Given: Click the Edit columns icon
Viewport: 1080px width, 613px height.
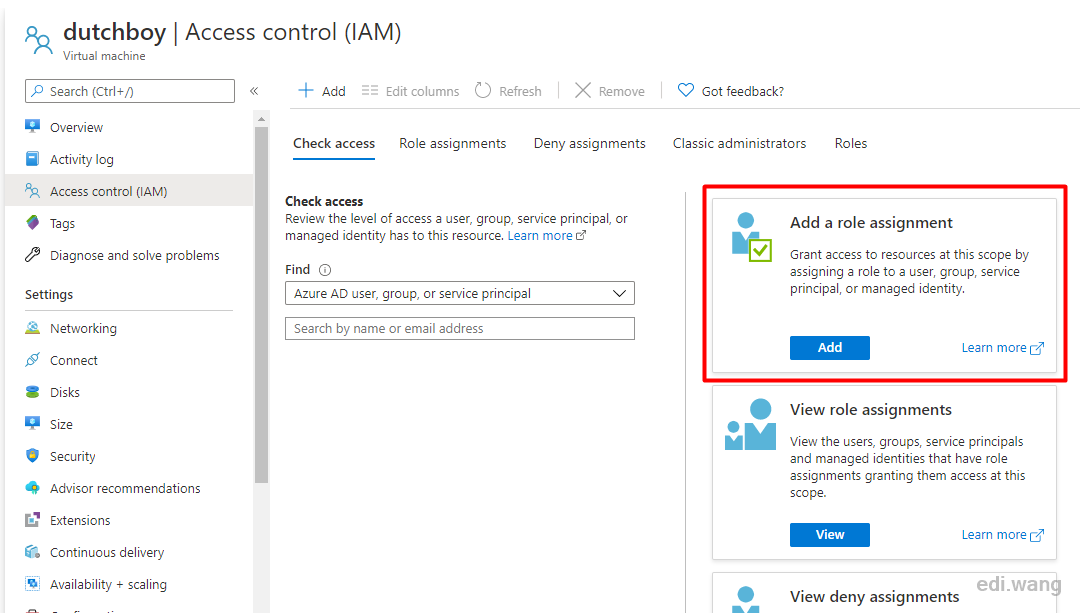Looking at the screenshot, I should (x=370, y=90).
